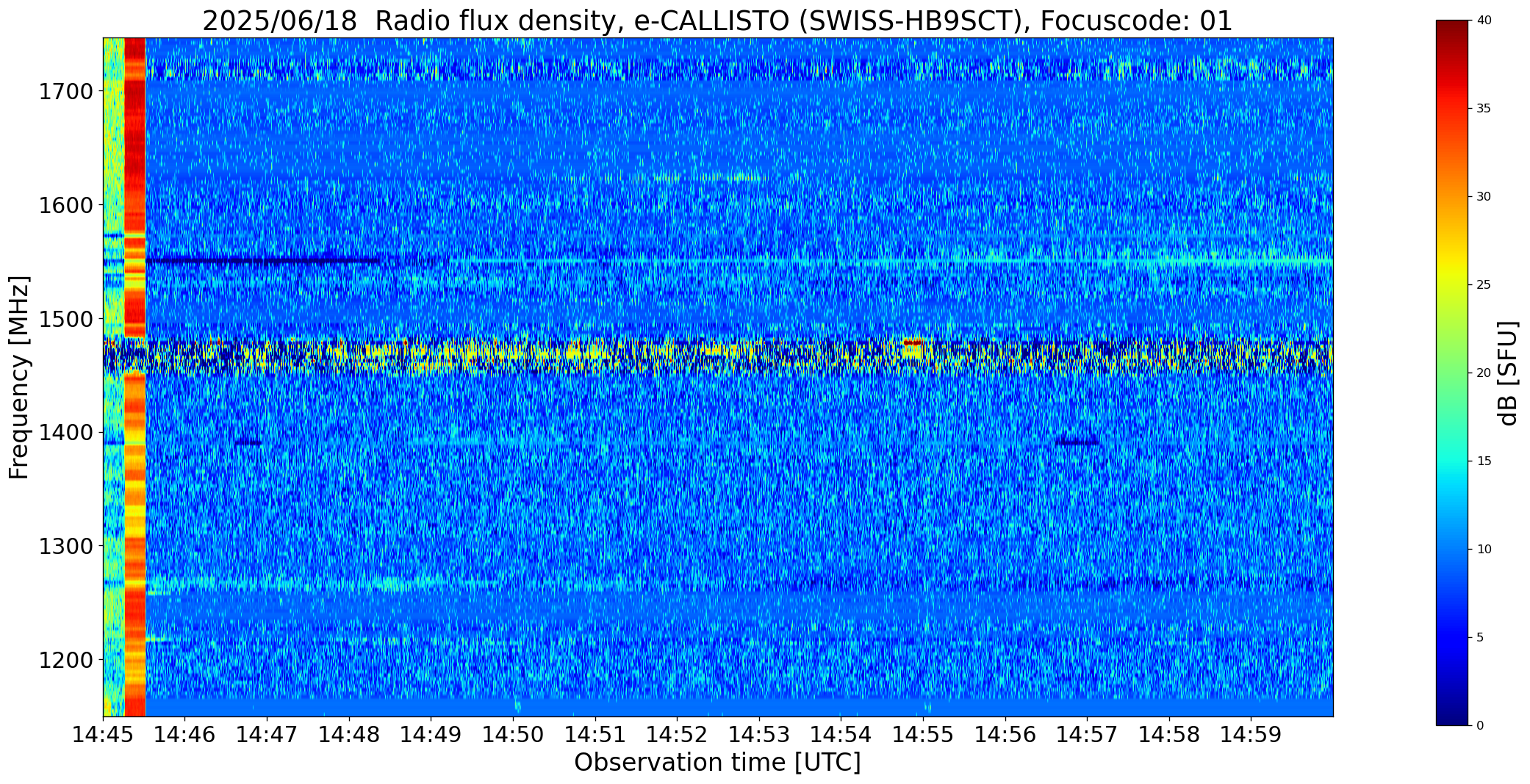Click the 1400 frequency tick label
This screenshot has width=1530, height=784.
(65, 433)
